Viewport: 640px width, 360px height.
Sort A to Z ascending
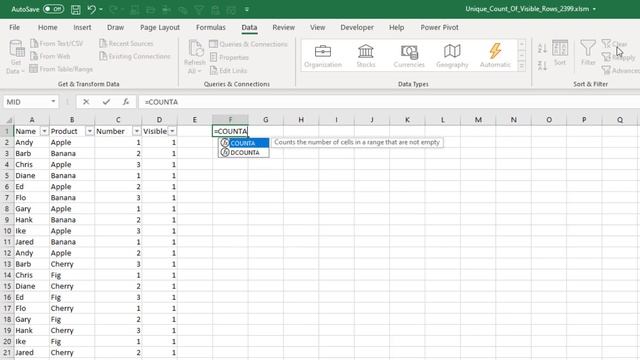point(542,48)
